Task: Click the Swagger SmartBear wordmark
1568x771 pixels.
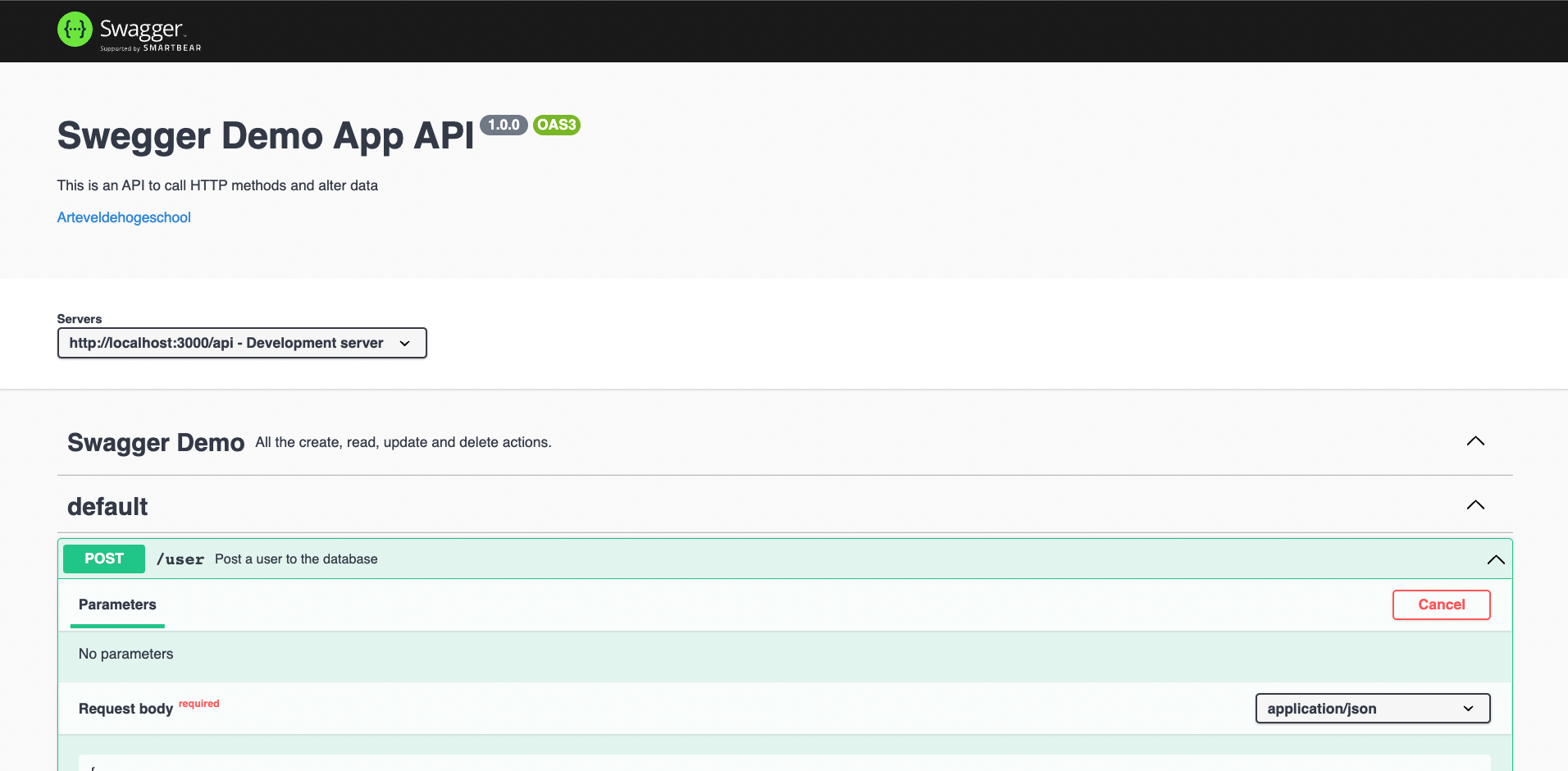Action: 150,34
